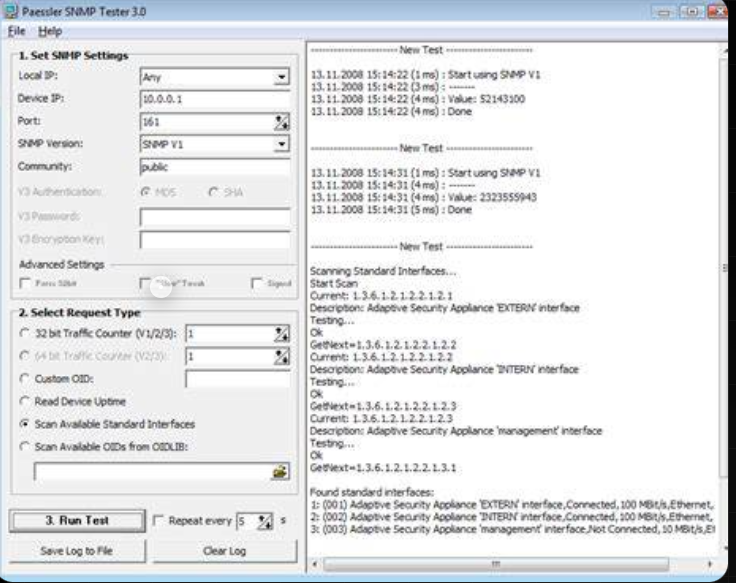Click the Clear Log button
The width and height of the screenshot is (736, 583).
[x=225, y=551]
